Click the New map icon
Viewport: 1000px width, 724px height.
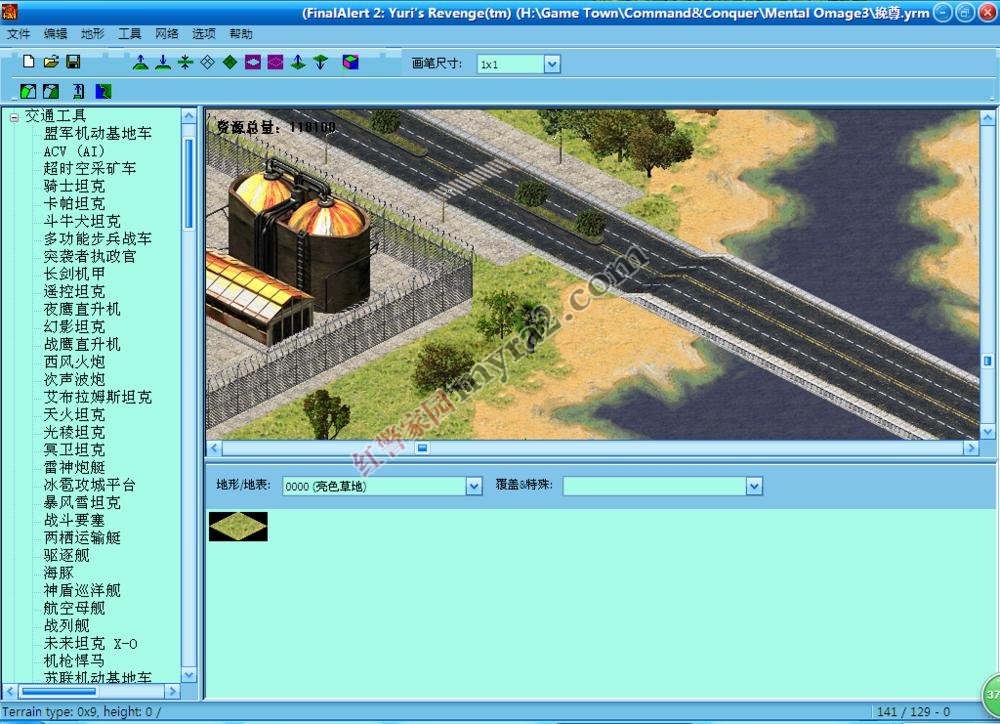point(28,61)
